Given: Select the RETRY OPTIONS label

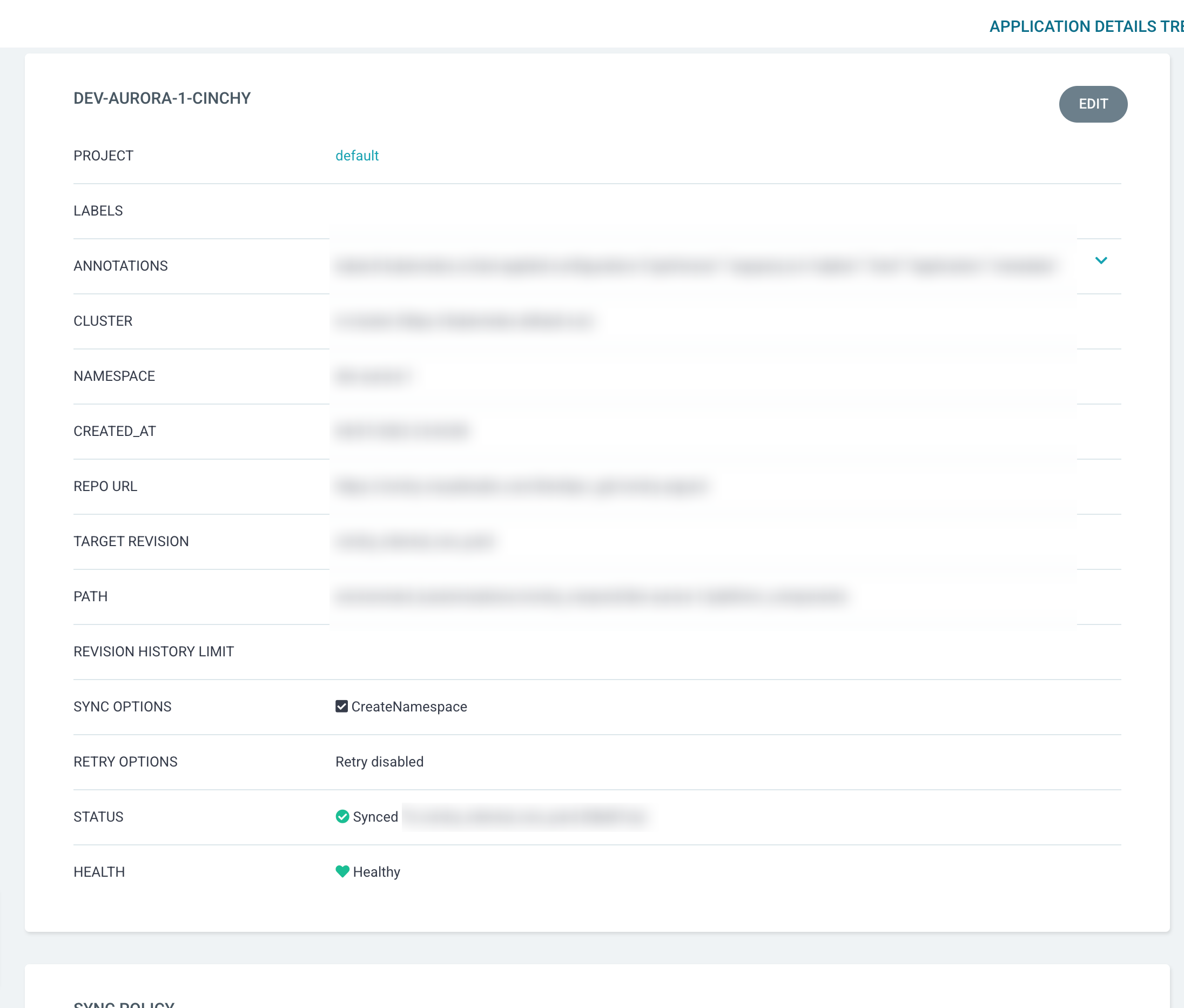Looking at the screenshot, I should click(x=125, y=762).
